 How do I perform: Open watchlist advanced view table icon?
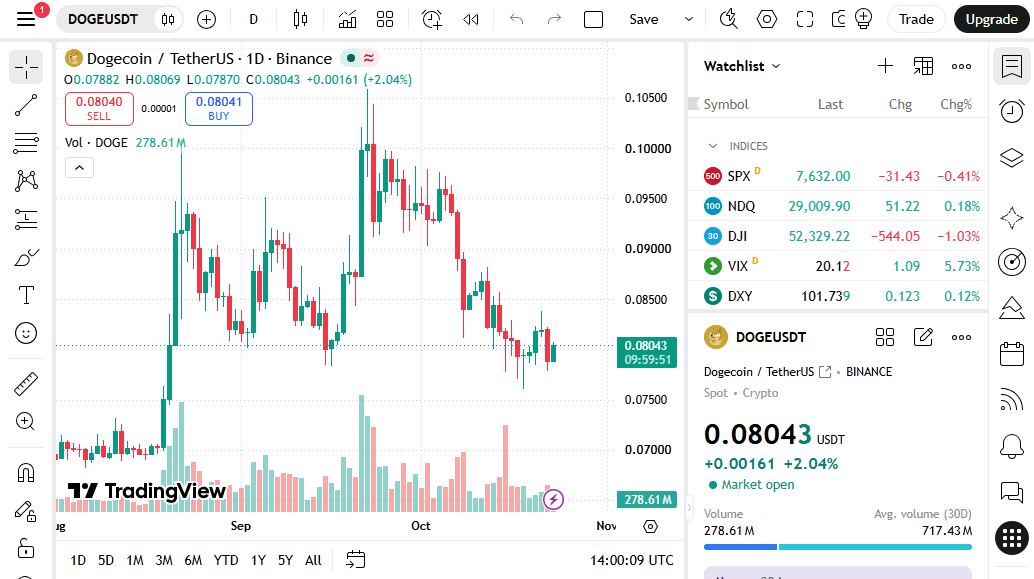pyautogui.click(x=923, y=66)
